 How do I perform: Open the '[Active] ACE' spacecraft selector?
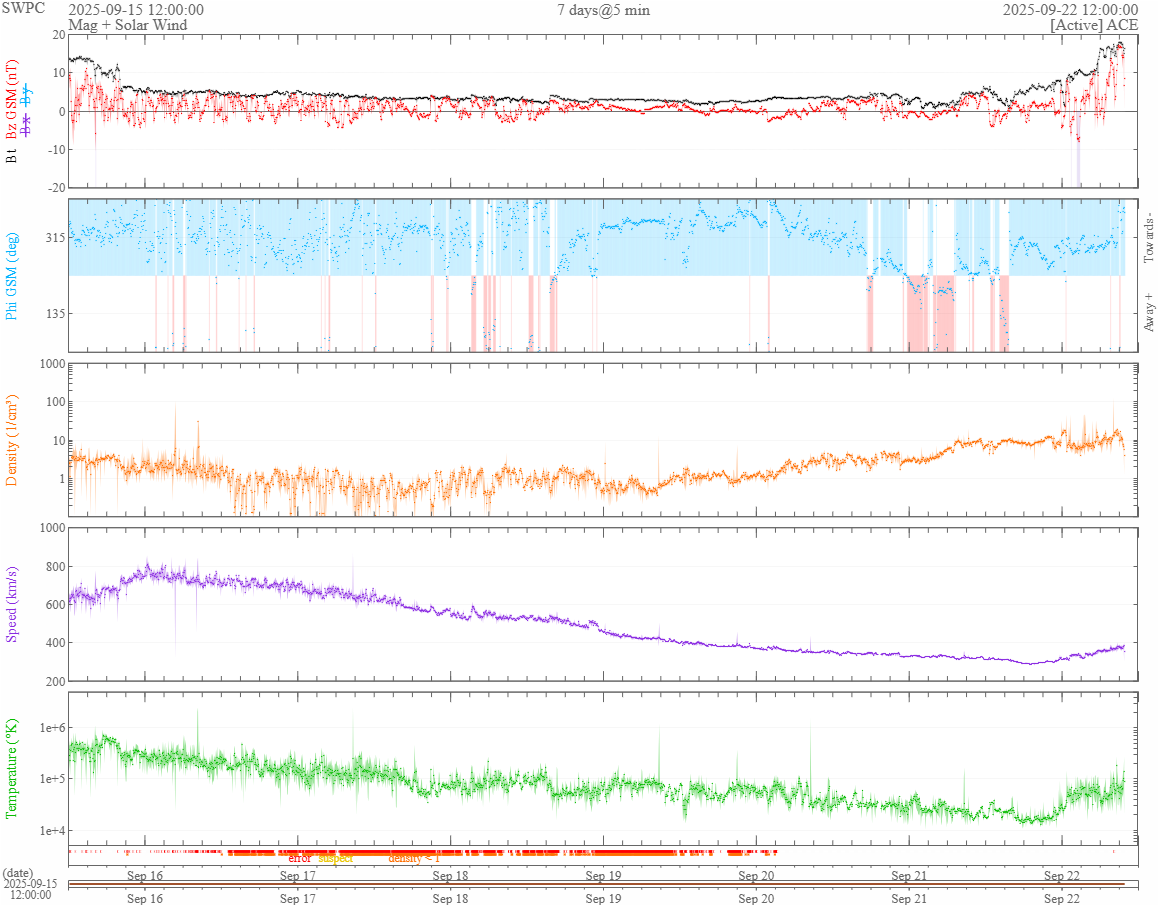[x=1094, y=25]
